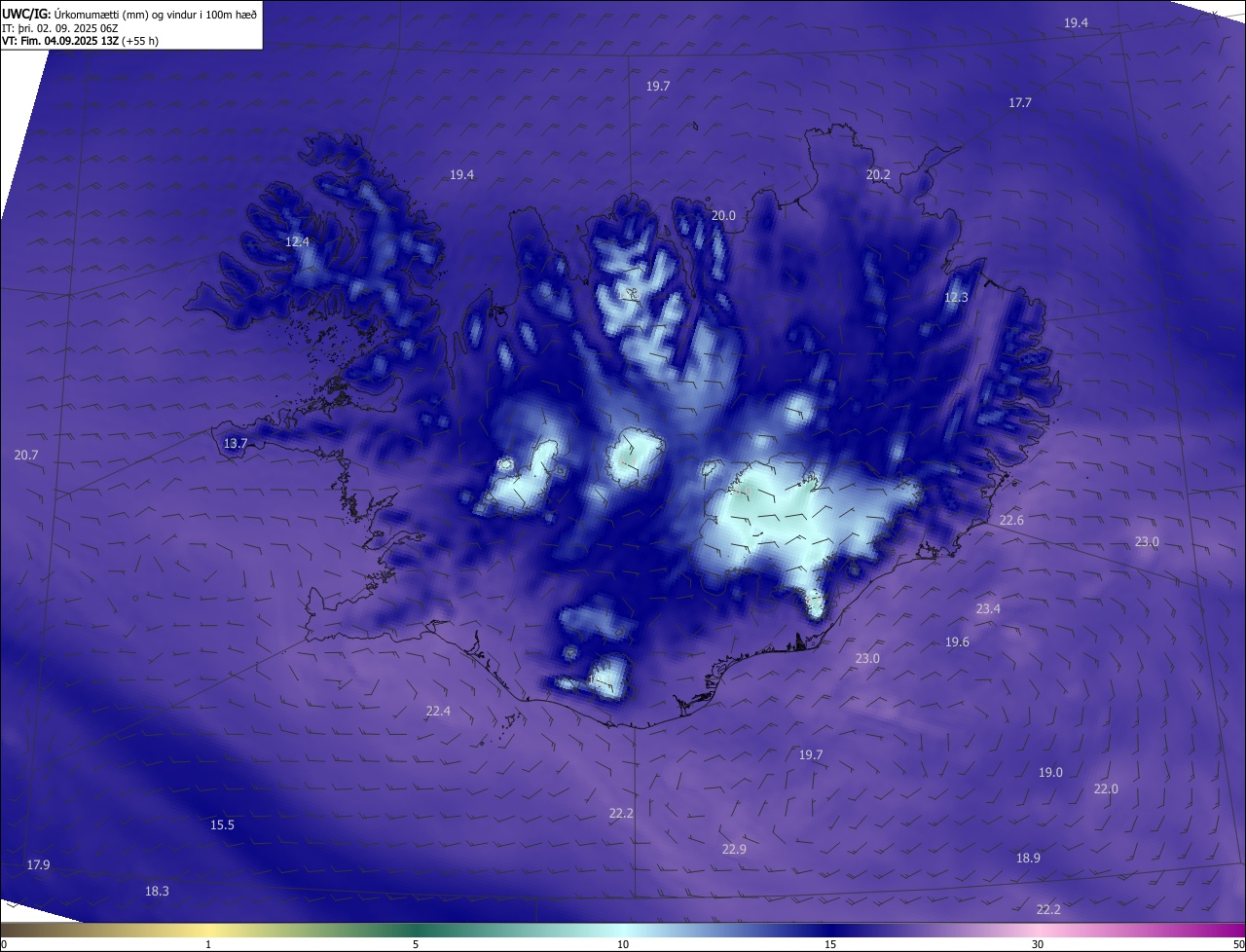This screenshot has width=1246, height=952.
Task: Click the colour scale tick label 50
Action: point(1238,944)
